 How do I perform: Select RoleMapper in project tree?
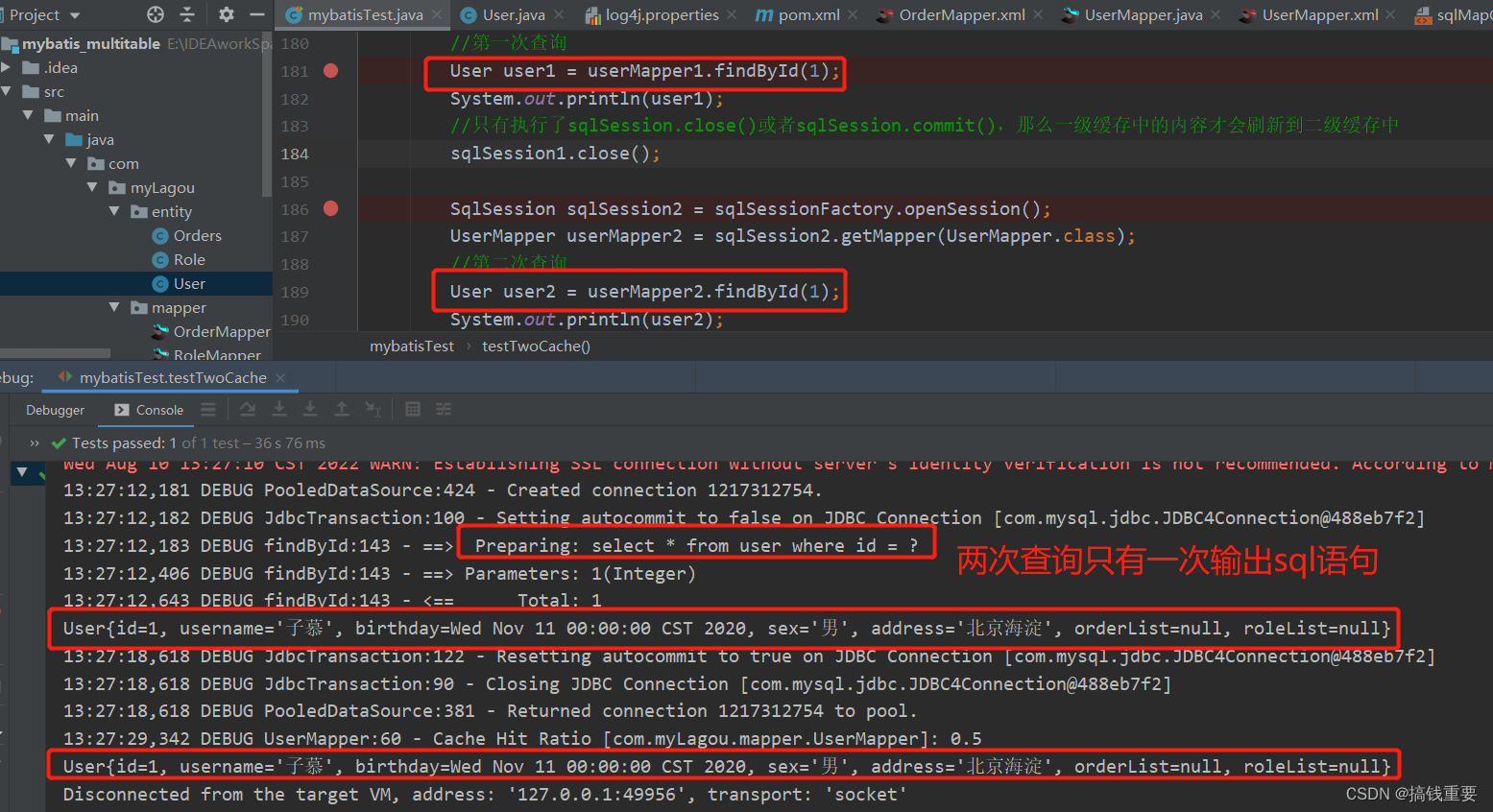click(207, 354)
